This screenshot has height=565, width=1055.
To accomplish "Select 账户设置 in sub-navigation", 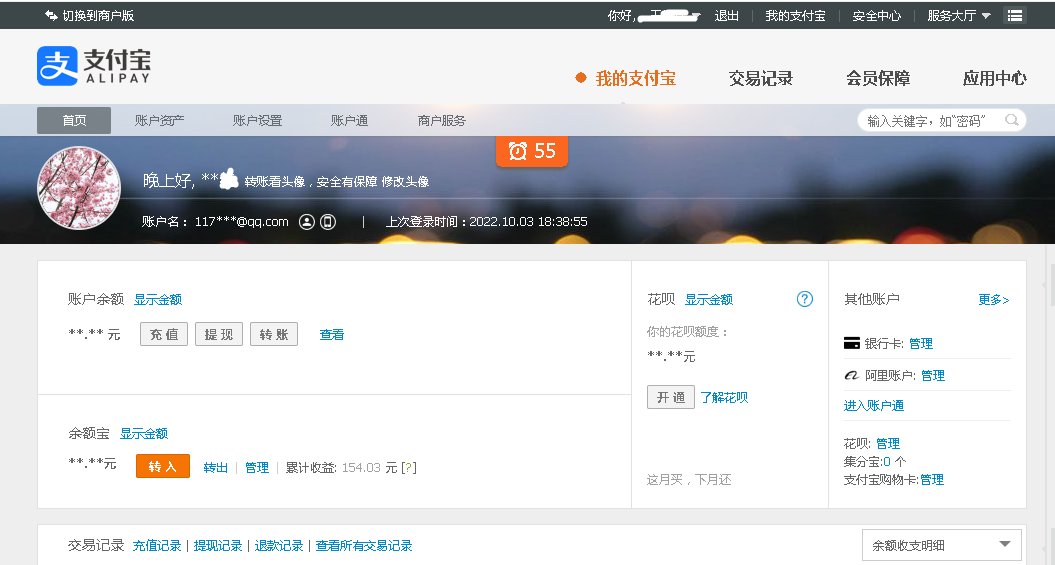I will (x=258, y=120).
